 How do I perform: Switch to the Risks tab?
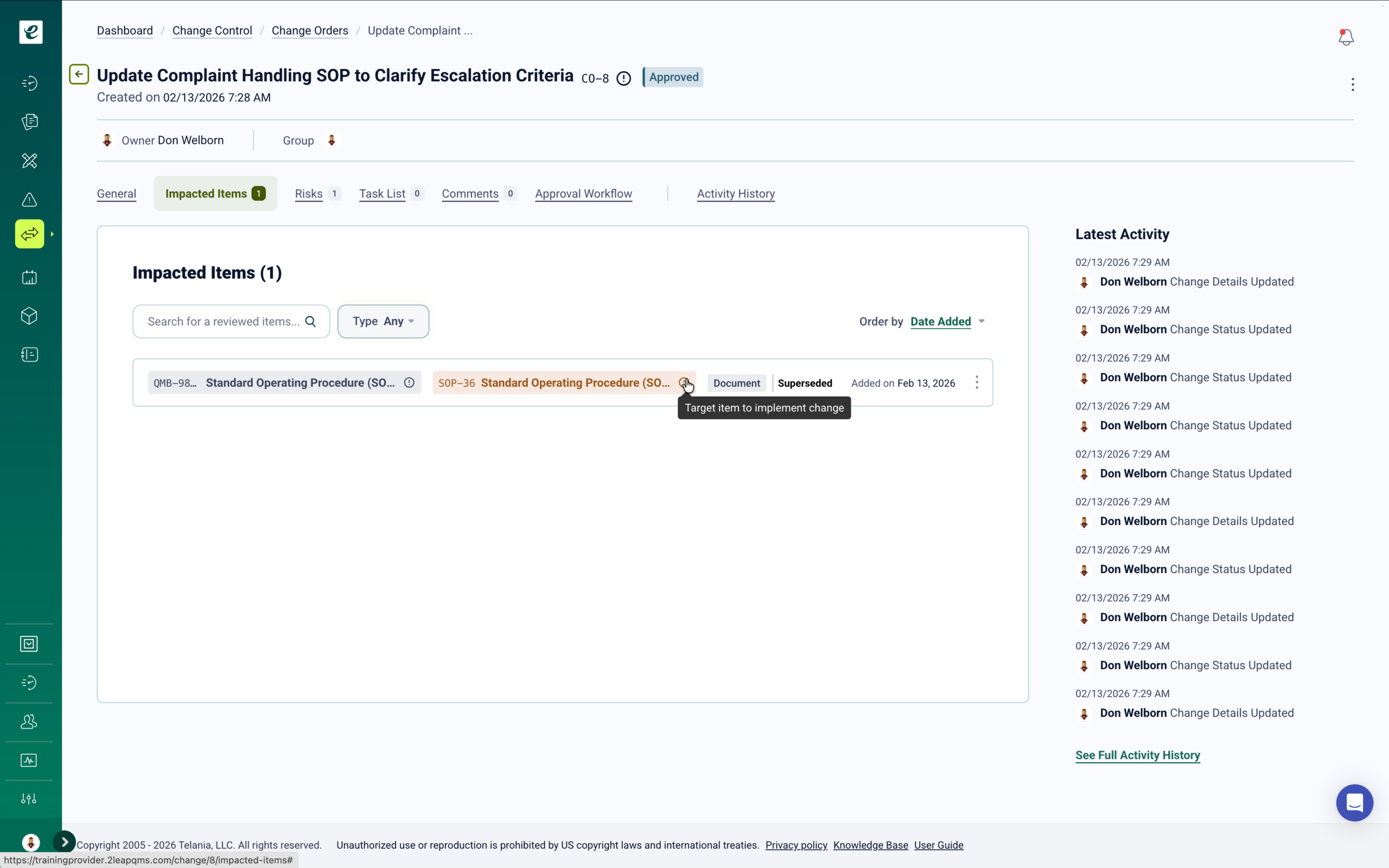317,194
